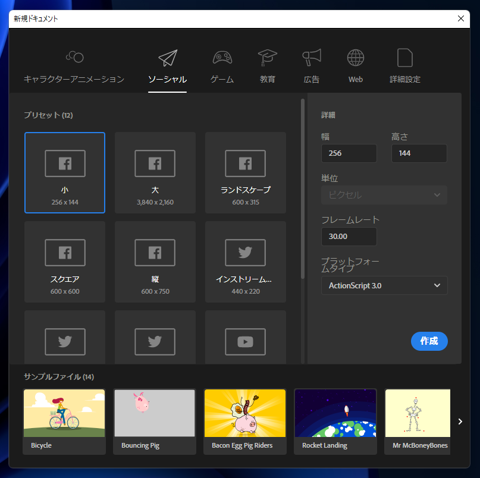480x478 pixels.
Task: Choose the ゲーム gamepad icon
Action: click(x=222, y=57)
